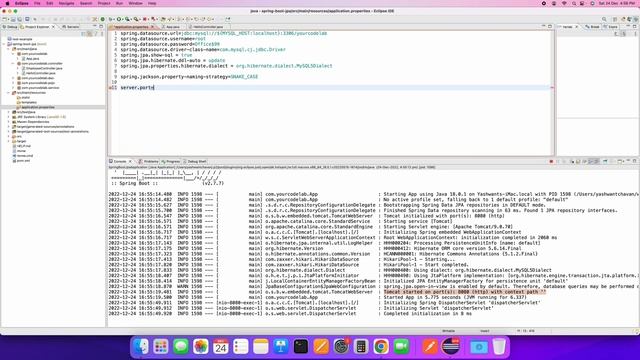Screen dimensions: 640x360
Task: Toggle Pin Console
Action: click(605, 162)
